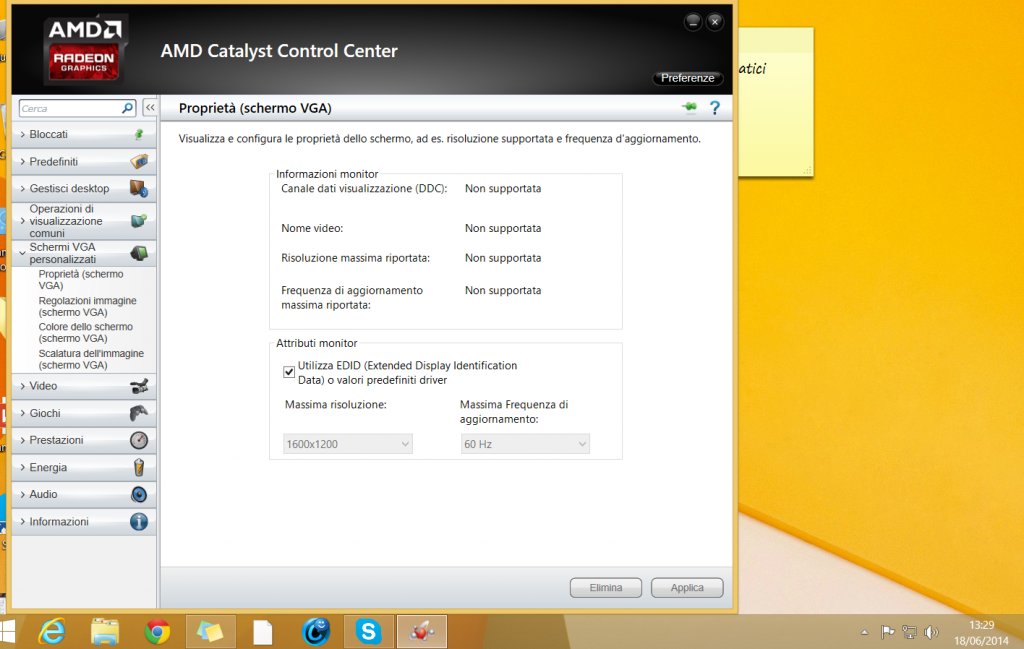This screenshot has width=1024, height=649.
Task: Click the green pin icon beside Bloccati
Action: tap(138, 134)
